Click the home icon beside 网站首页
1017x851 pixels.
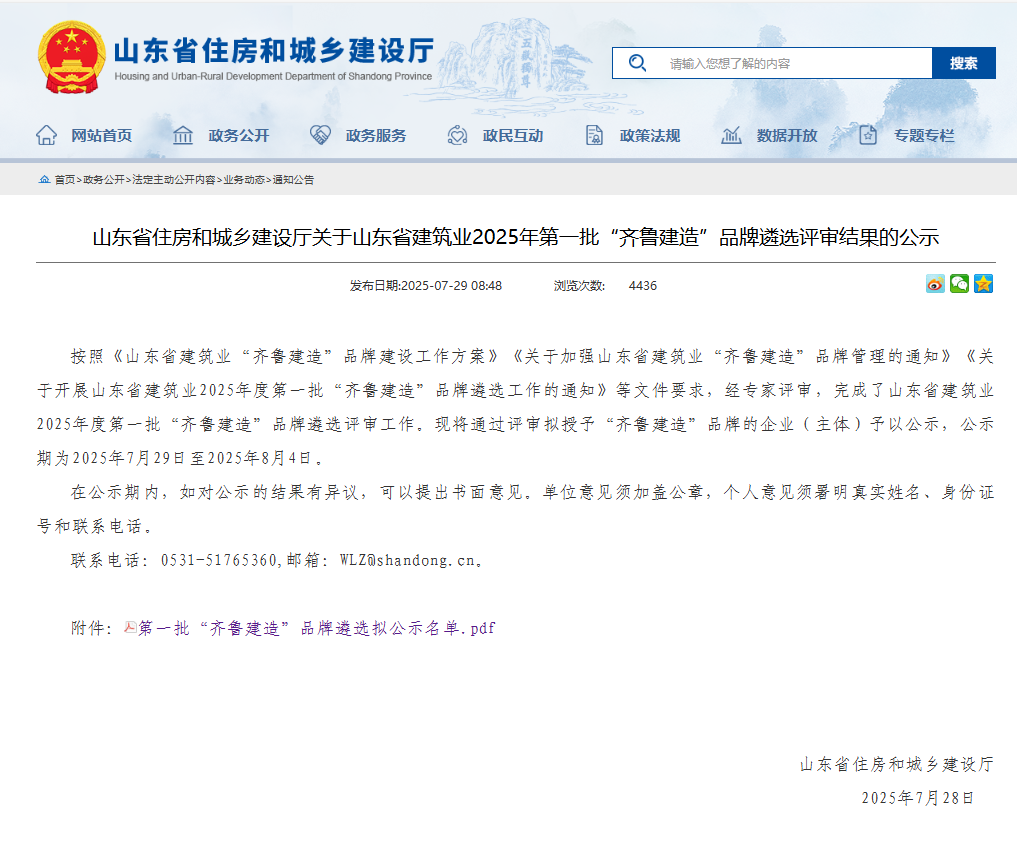(x=46, y=134)
